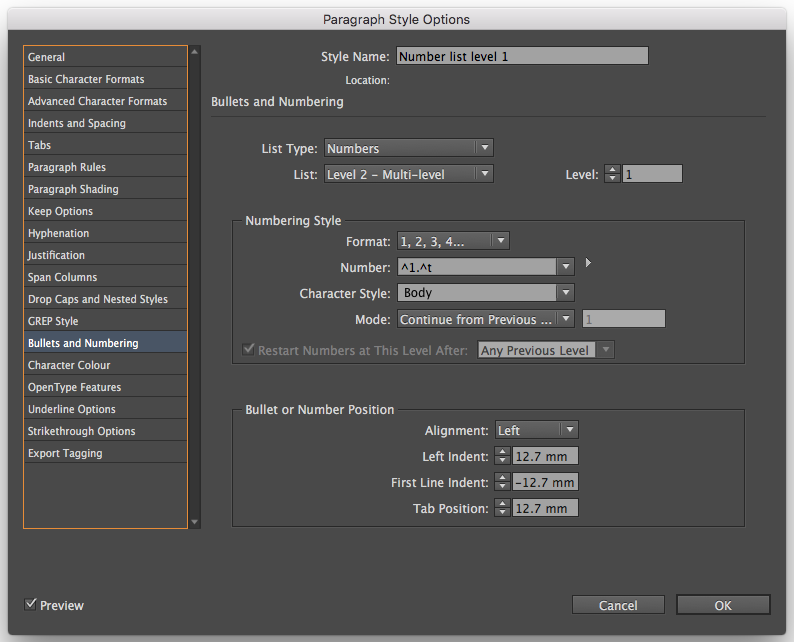The image size is (794, 642).
Task: Click the First Line Indent stepper arrows
Action: [503, 482]
